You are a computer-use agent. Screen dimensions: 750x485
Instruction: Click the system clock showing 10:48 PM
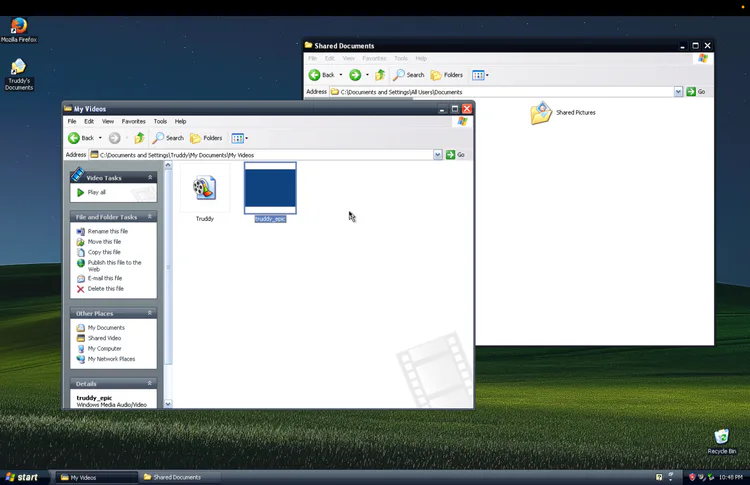click(730, 477)
